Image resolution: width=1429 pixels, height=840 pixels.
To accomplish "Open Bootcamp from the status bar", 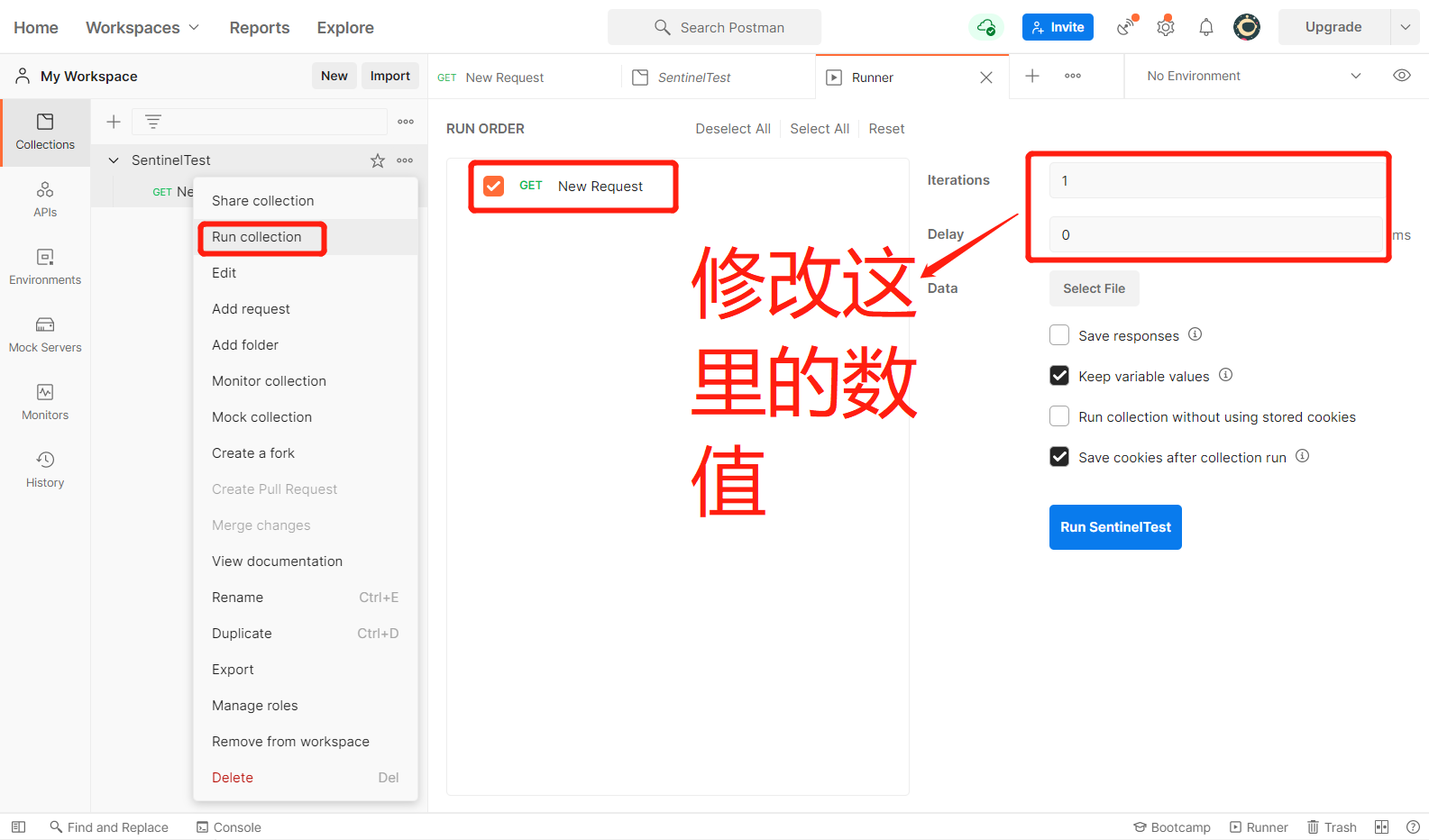I will point(1172,827).
